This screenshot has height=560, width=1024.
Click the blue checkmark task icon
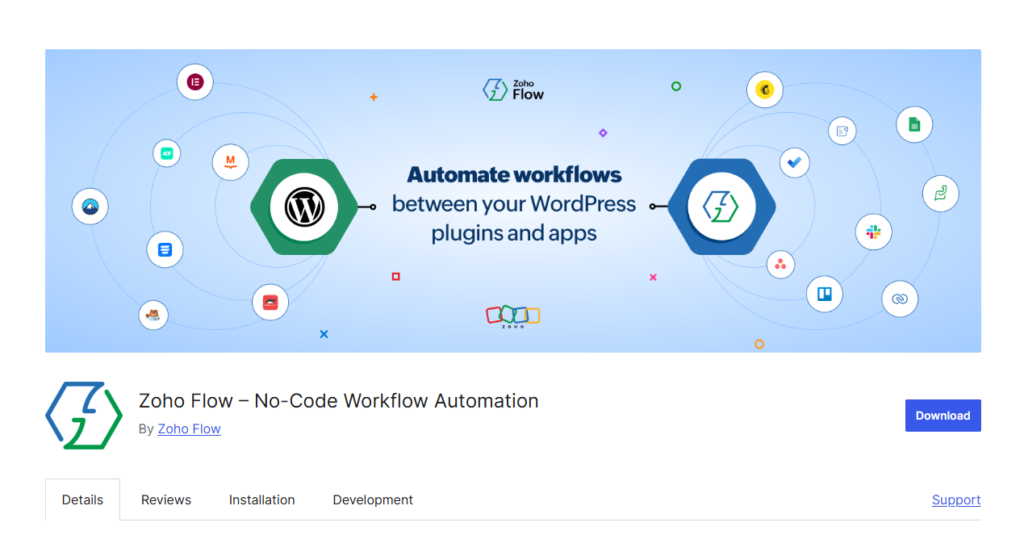pos(795,163)
